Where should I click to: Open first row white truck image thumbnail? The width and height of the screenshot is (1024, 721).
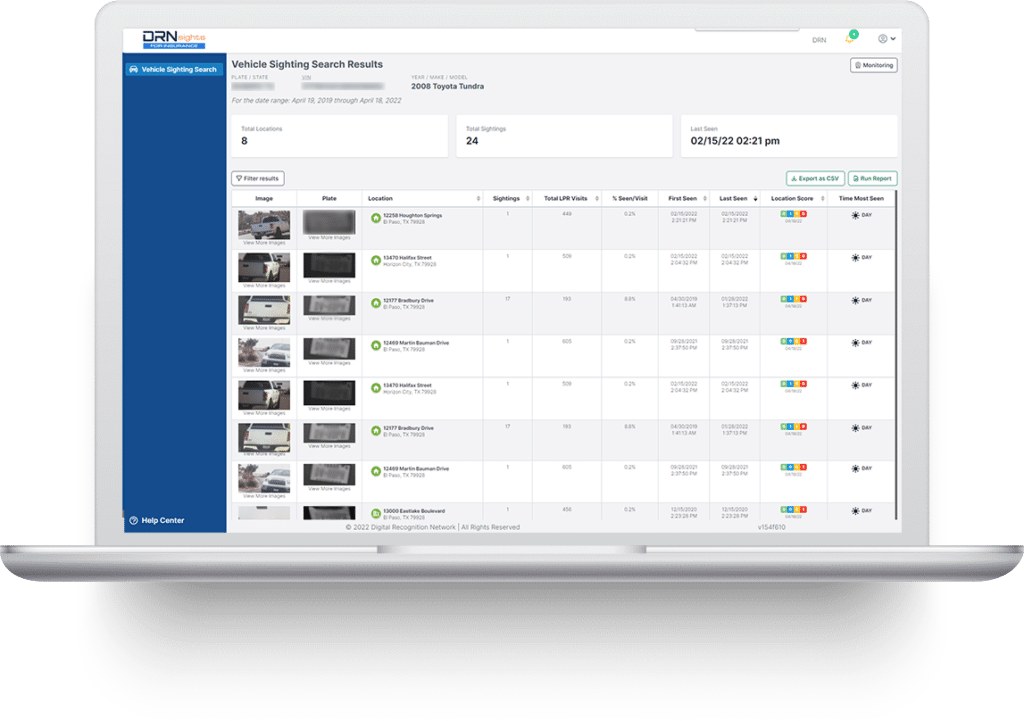pos(264,224)
